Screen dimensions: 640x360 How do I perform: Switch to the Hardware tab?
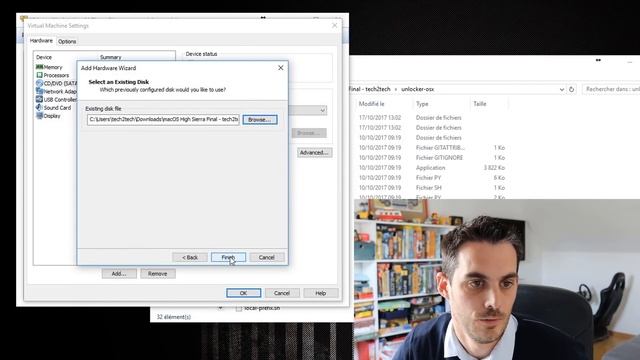point(41,41)
